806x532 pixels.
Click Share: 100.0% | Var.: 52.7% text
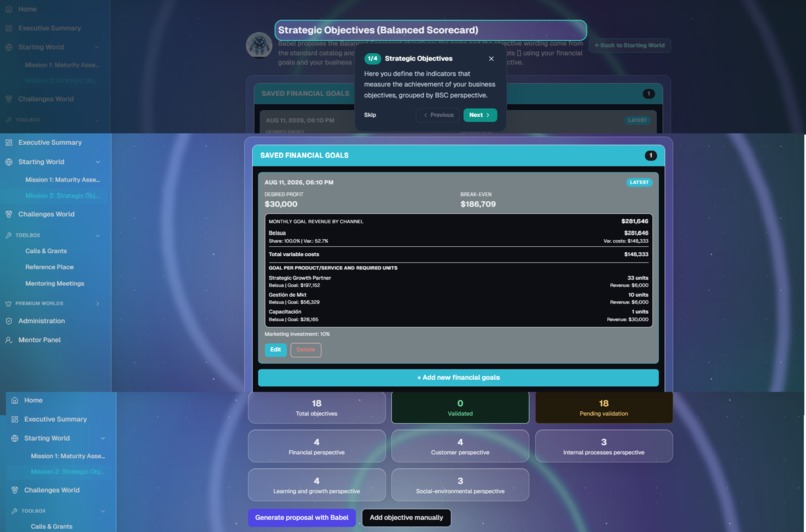pos(298,241)
